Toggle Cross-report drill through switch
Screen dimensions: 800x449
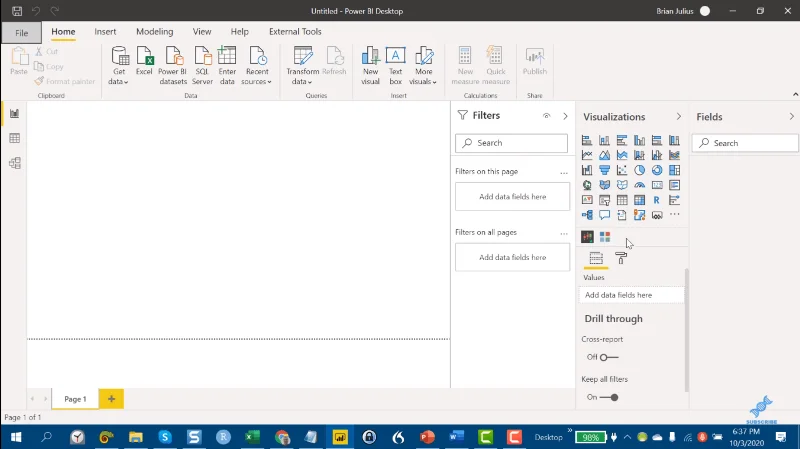coord(609,357)
